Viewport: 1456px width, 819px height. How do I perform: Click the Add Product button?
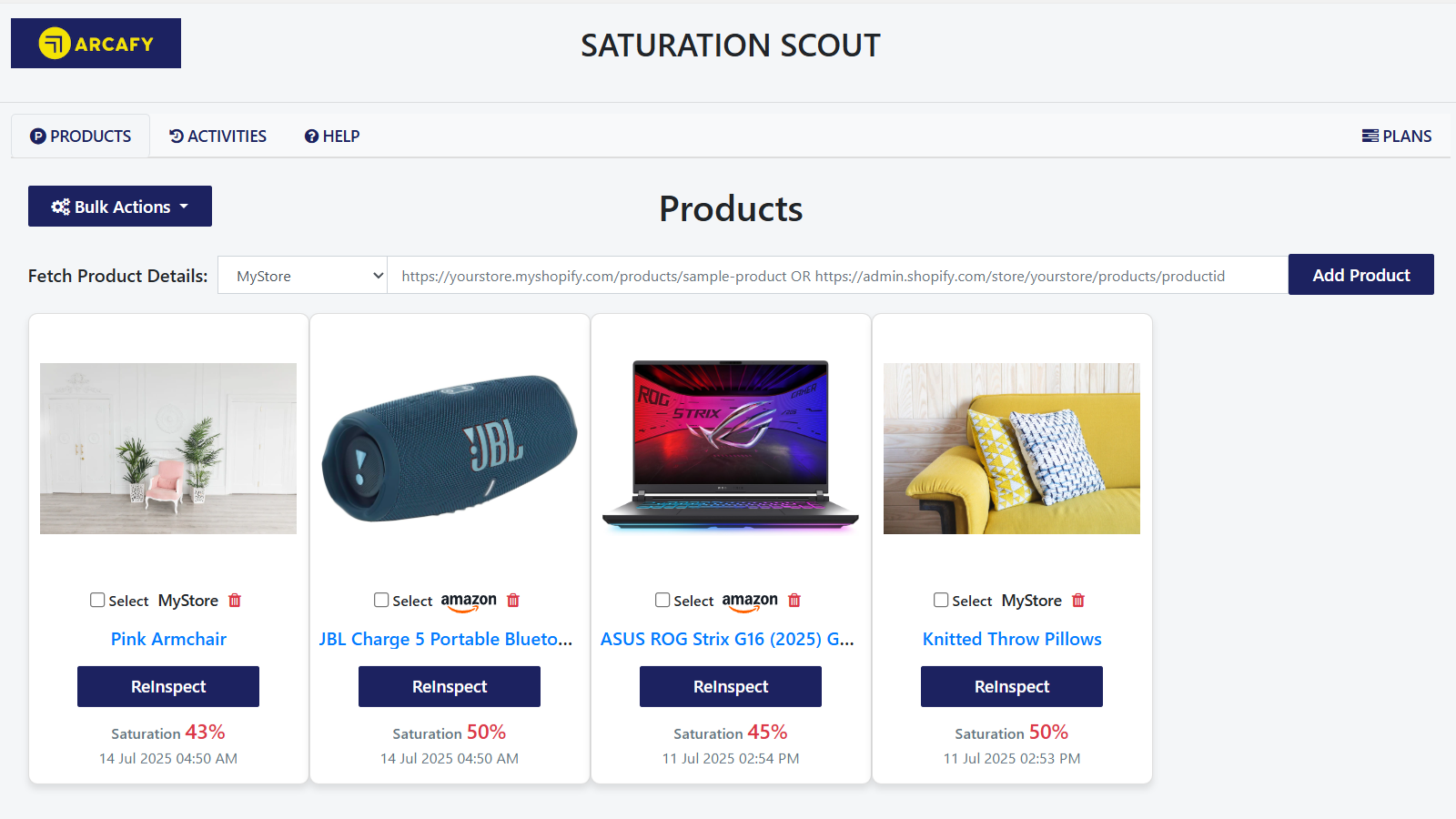click(1360, 274)
